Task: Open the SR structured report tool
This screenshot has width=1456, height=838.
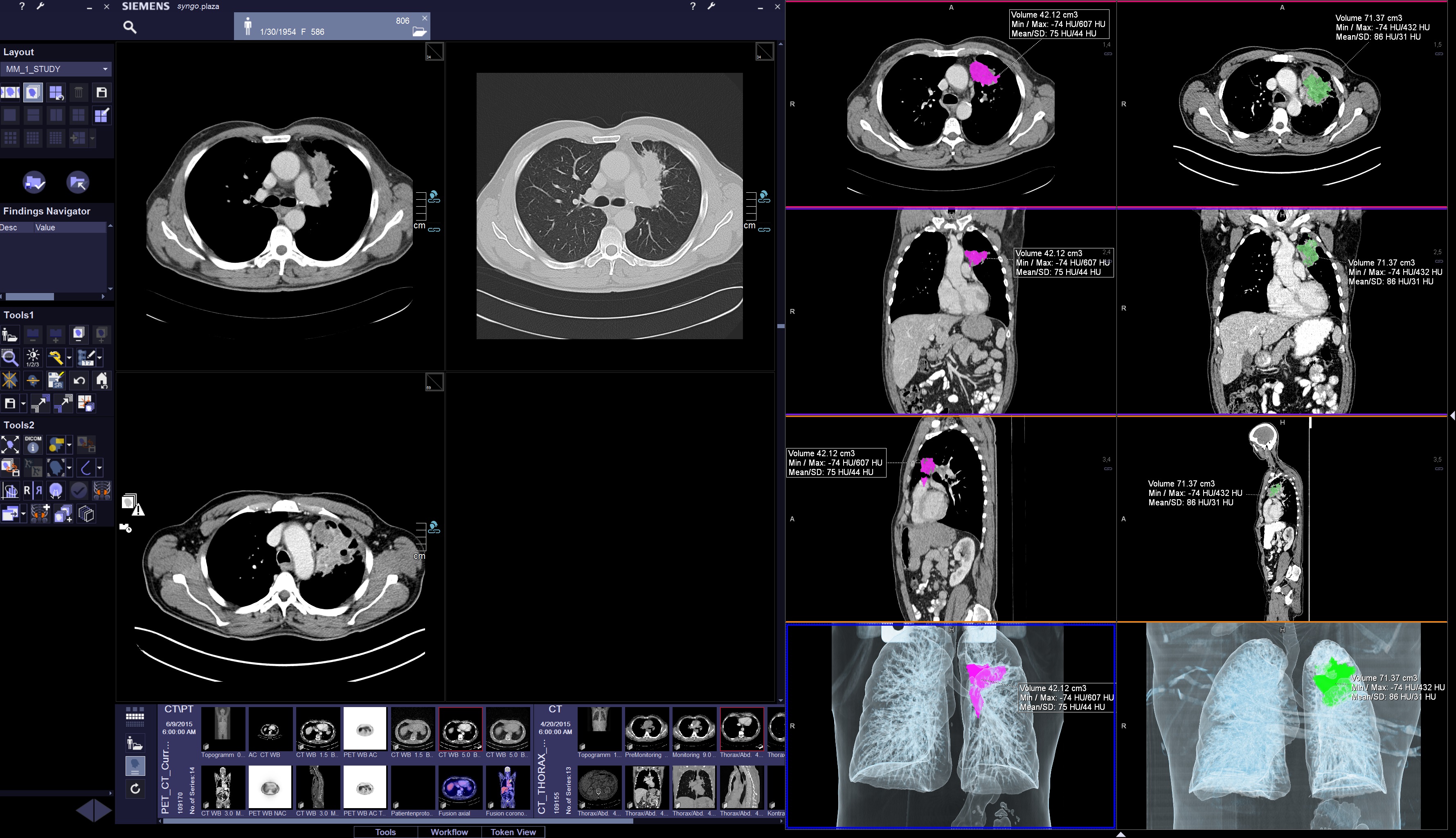Action: (56, 381)
